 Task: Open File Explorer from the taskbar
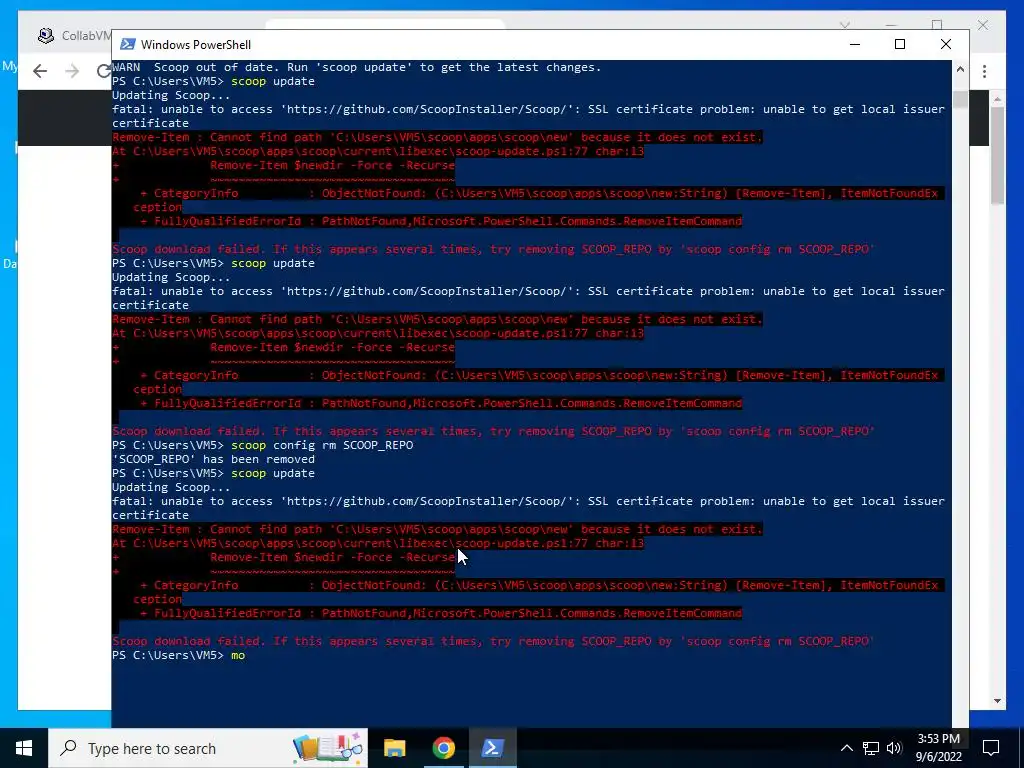394,748
